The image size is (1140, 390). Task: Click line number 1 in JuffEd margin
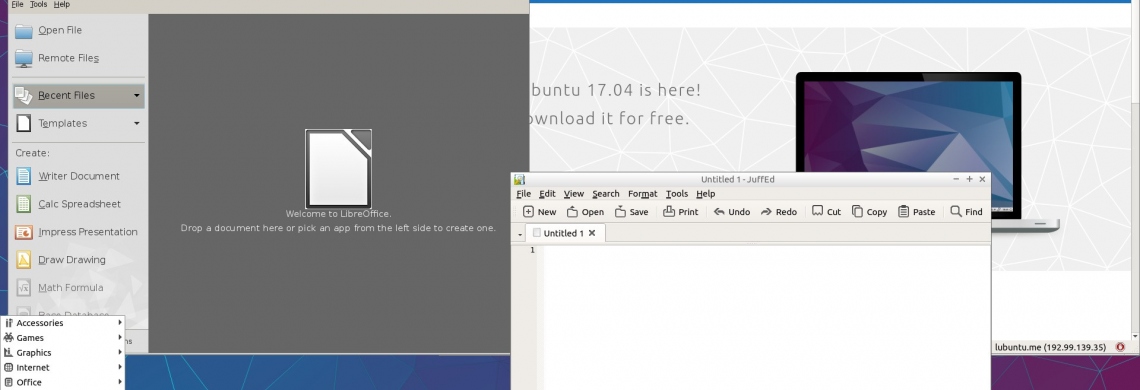click(532, 250)
